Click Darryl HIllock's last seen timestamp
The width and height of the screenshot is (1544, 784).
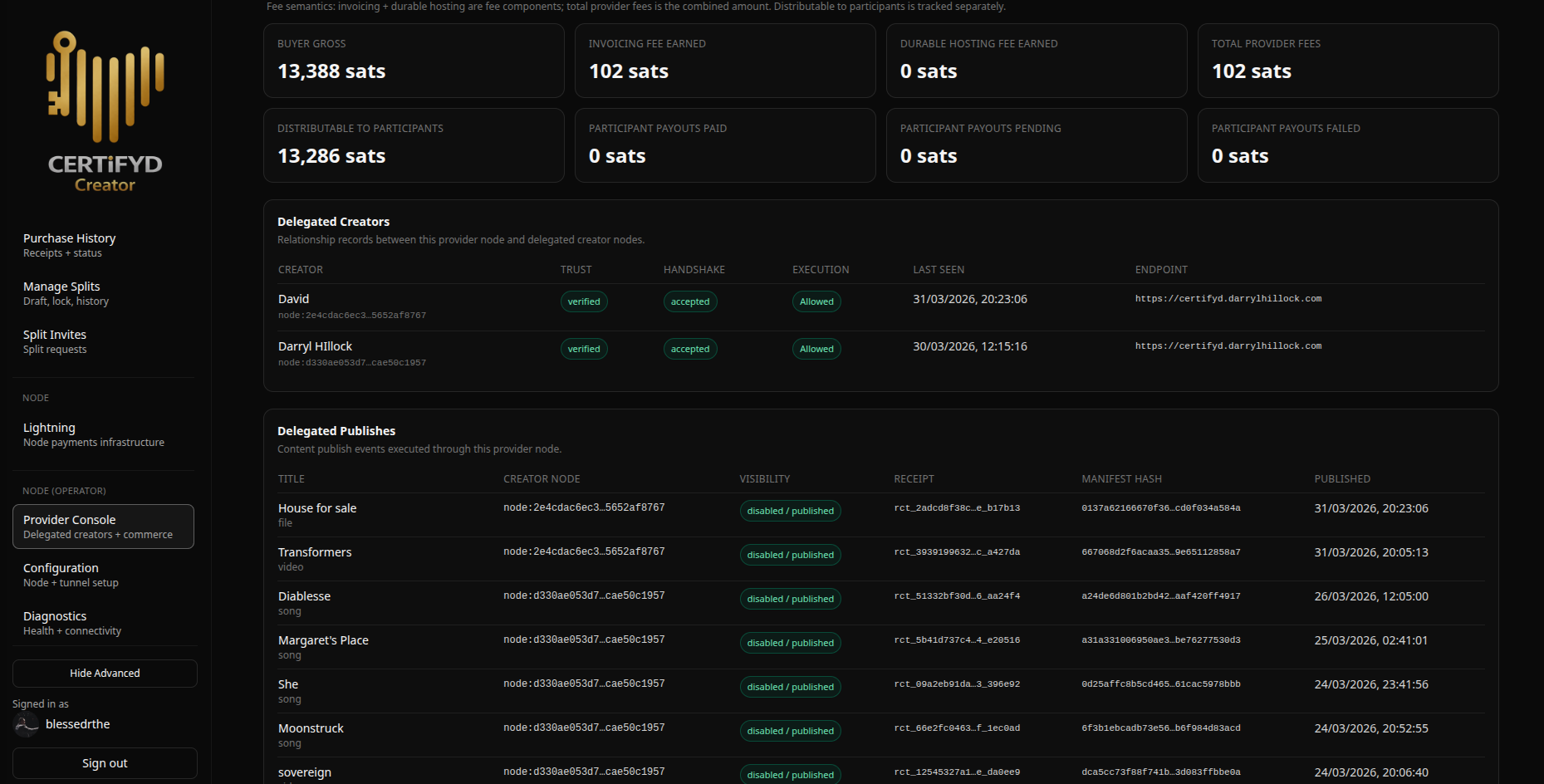tap(970, 346)
